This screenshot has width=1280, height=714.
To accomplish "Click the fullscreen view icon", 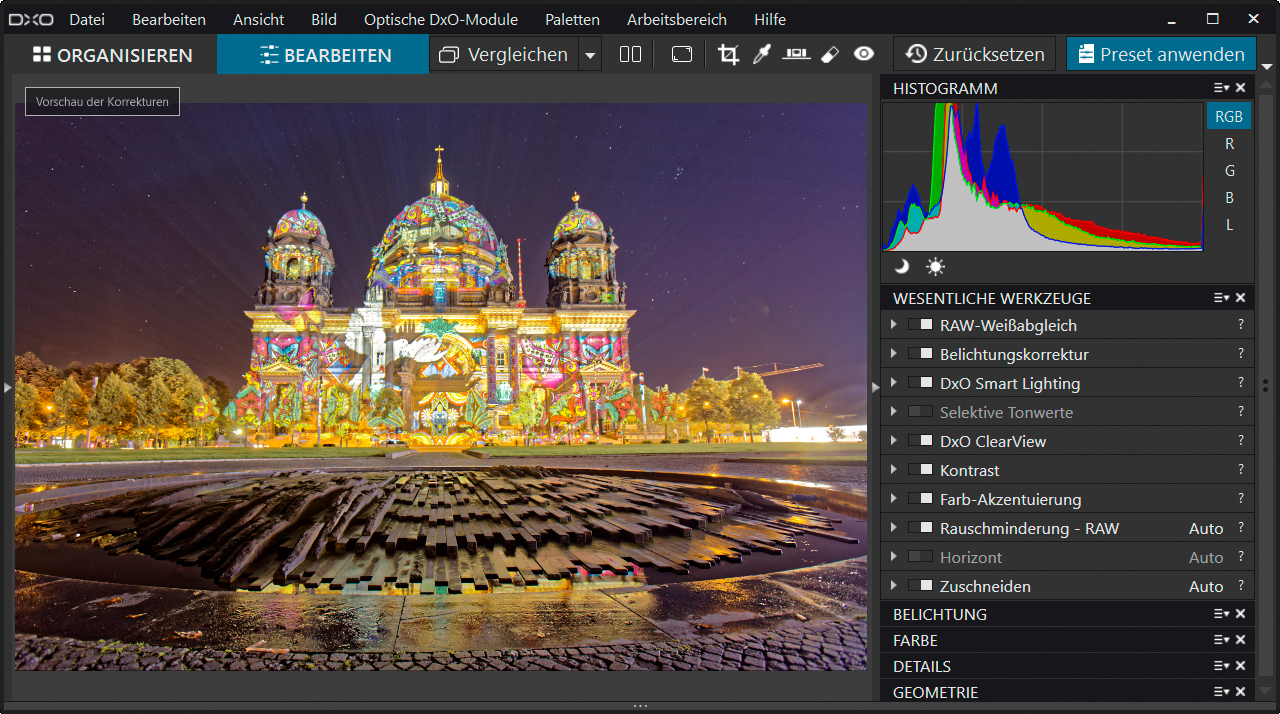I will [682, 55].
